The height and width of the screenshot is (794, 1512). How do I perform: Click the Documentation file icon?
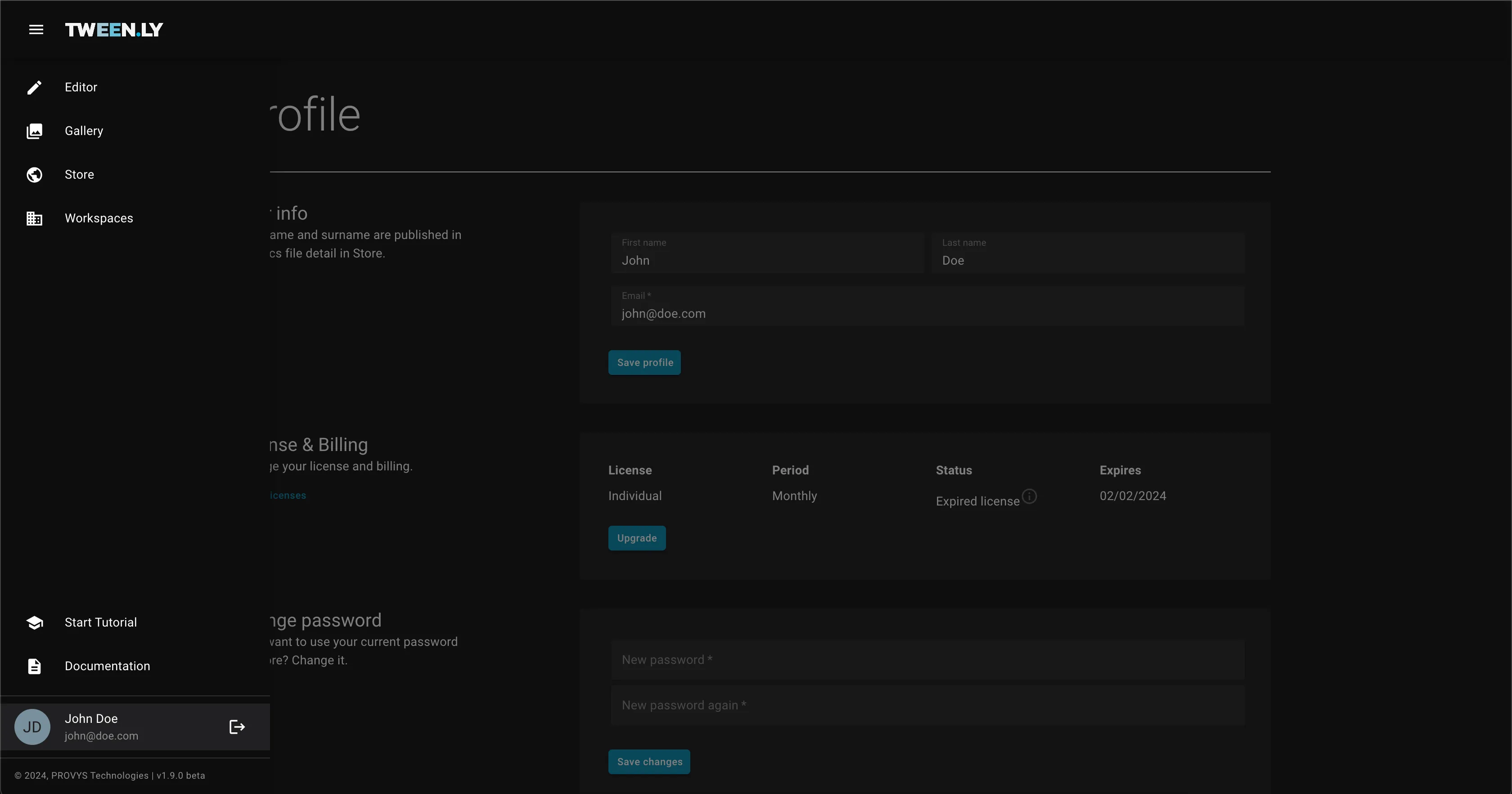click(35, 666)
